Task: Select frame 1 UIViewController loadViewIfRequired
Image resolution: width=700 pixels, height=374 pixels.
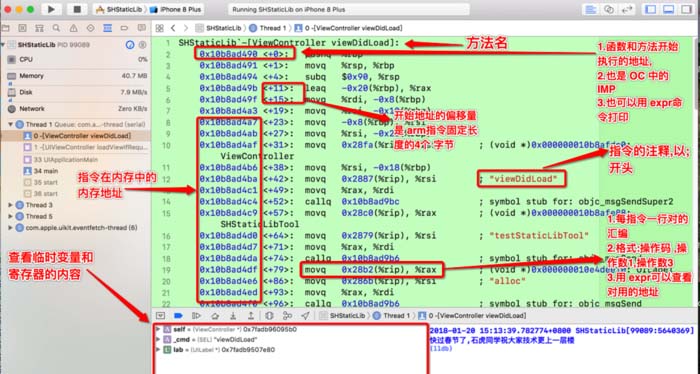Action: (75, 147)
